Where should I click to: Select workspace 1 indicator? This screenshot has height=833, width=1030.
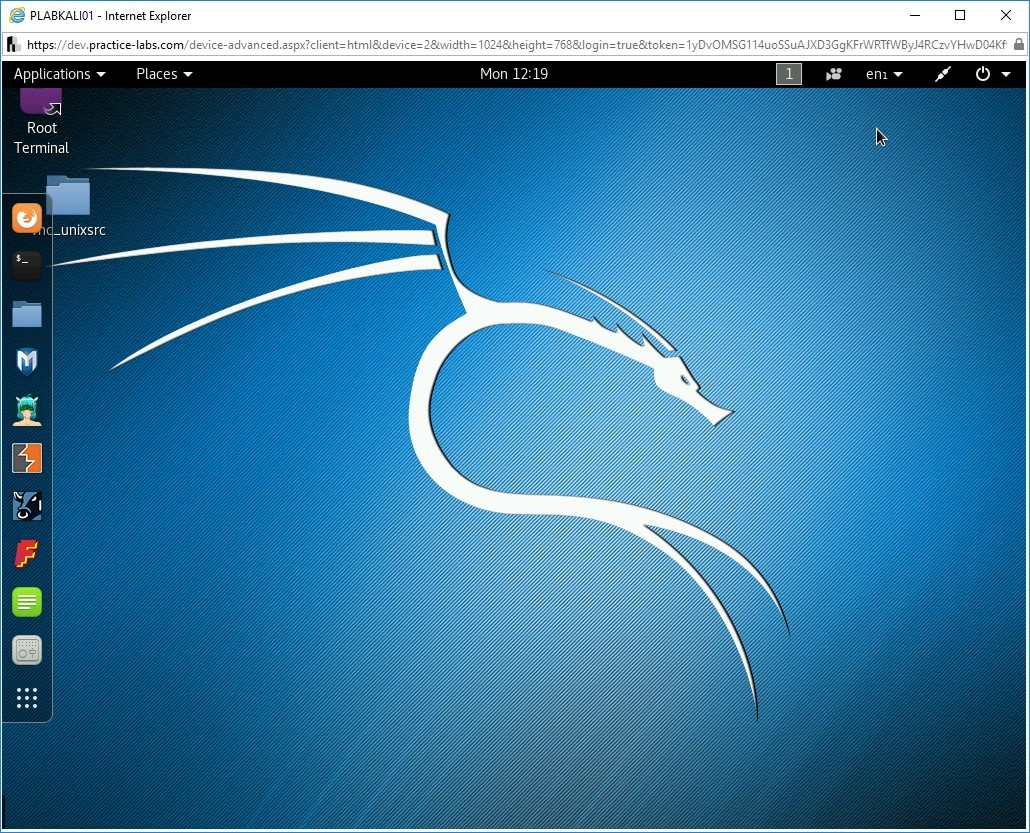tap(789, 74)
